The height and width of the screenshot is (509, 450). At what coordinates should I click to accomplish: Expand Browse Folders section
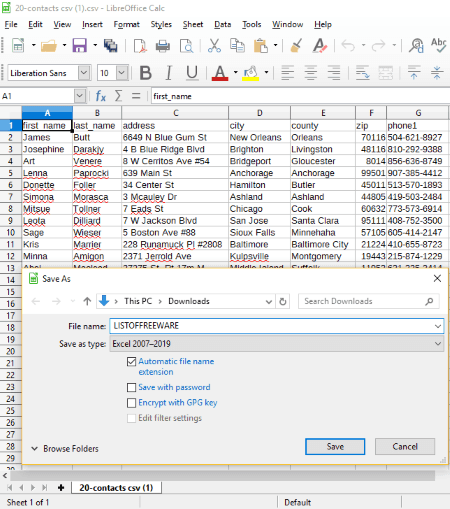point(65,449)
